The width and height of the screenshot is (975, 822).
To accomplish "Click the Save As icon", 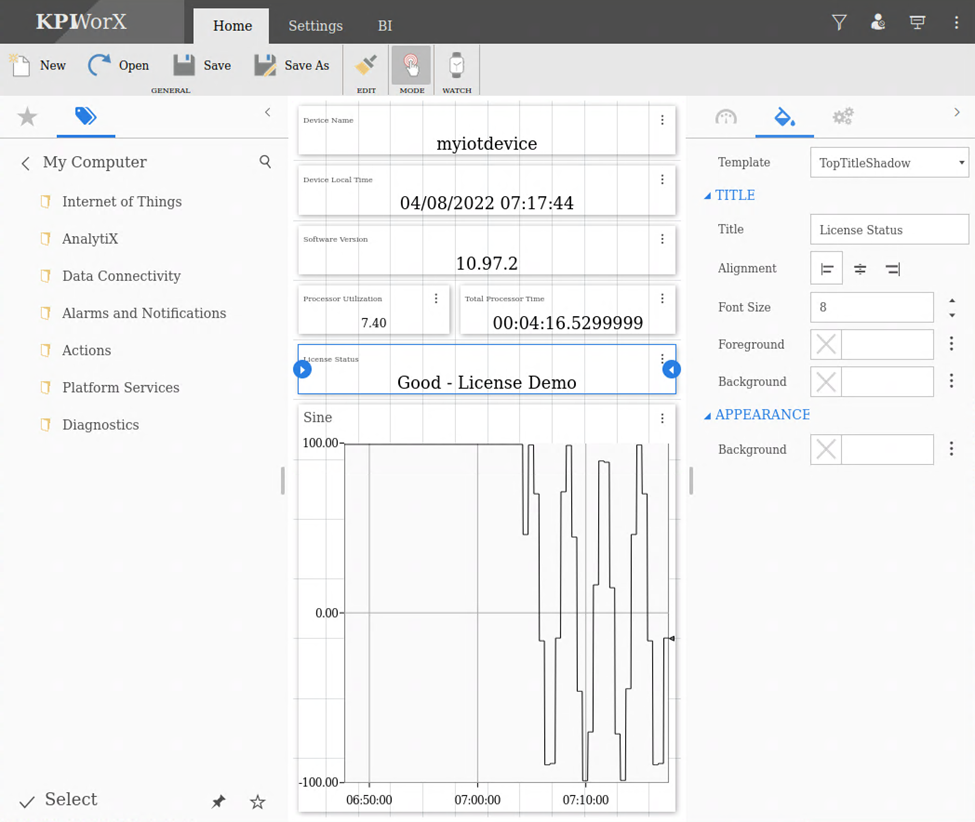I will pos(265,66).
